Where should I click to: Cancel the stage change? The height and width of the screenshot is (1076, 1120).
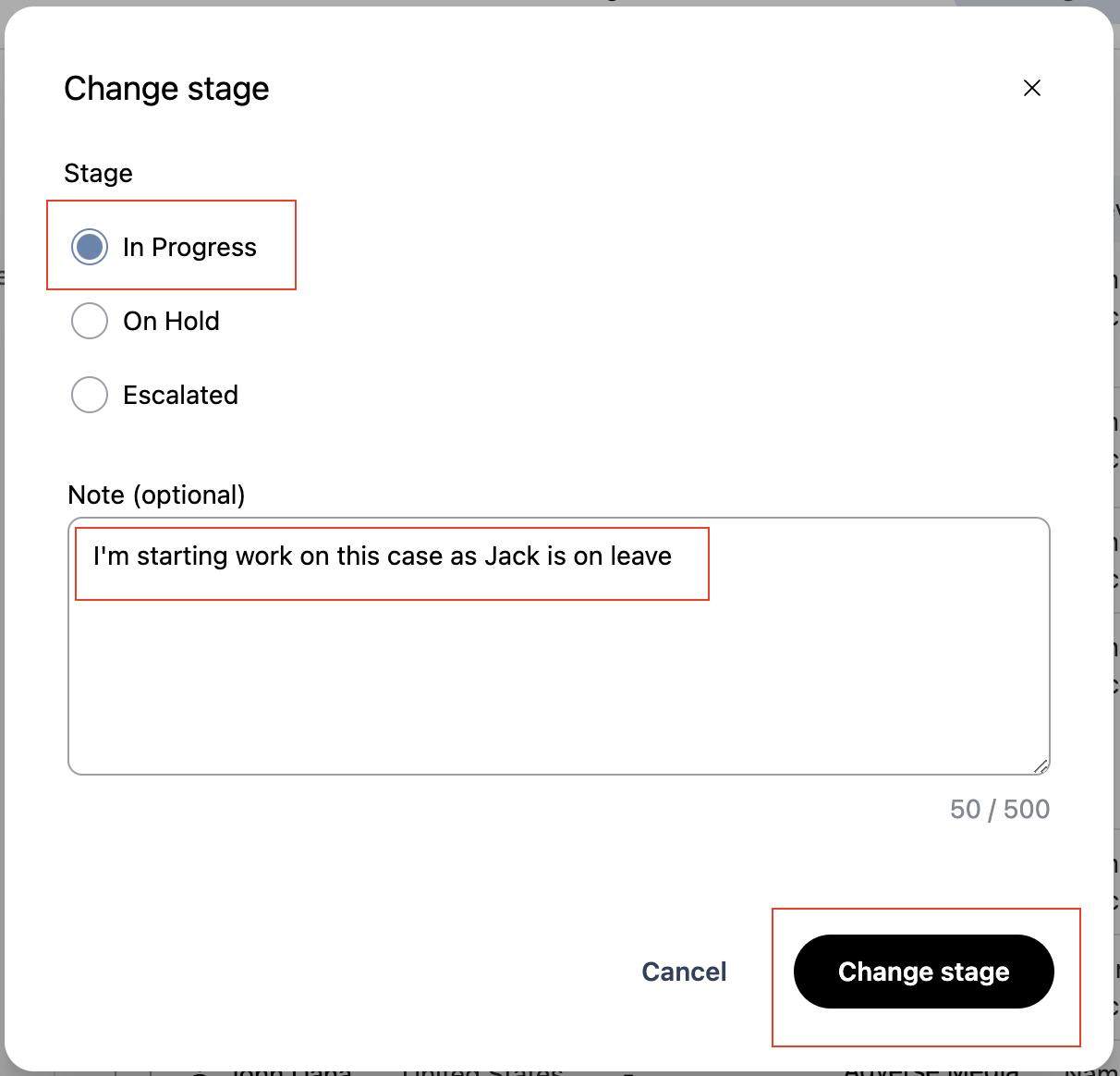tap(684, 972)
